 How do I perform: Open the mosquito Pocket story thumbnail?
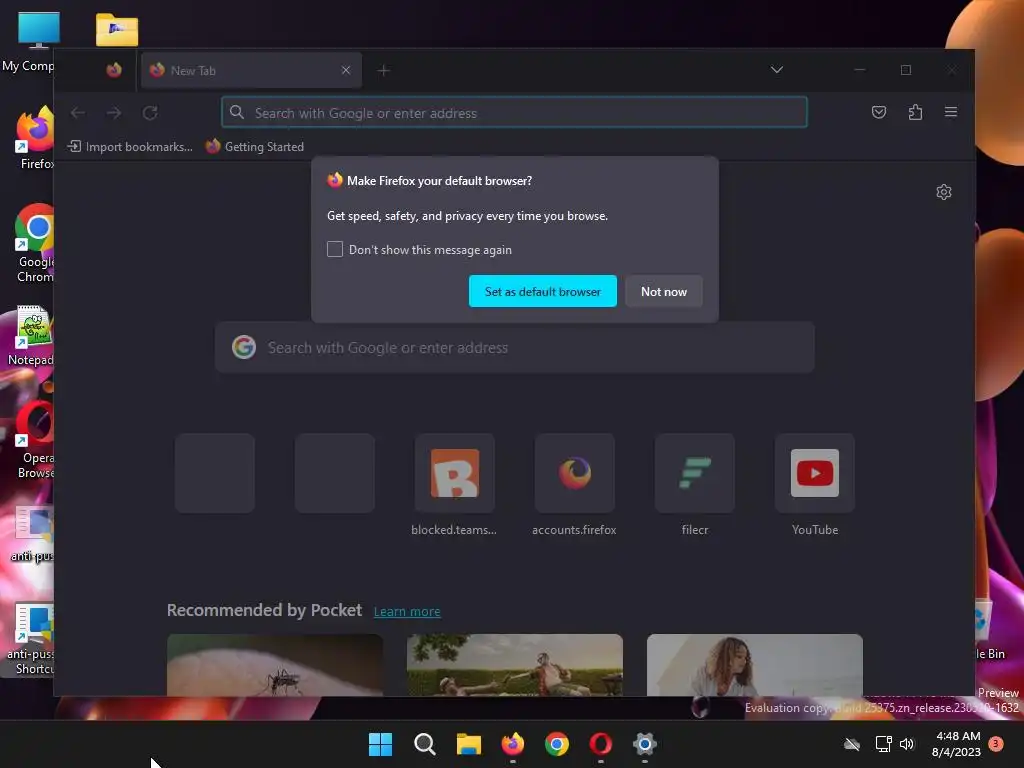click(x=275, y=665)
